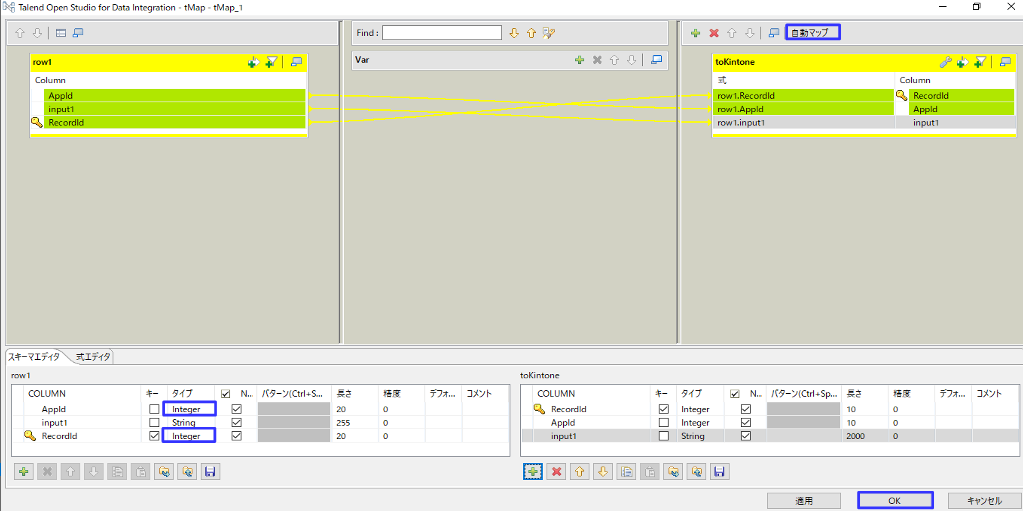Open type cell for toKintone RecordId

pos(701,409)
